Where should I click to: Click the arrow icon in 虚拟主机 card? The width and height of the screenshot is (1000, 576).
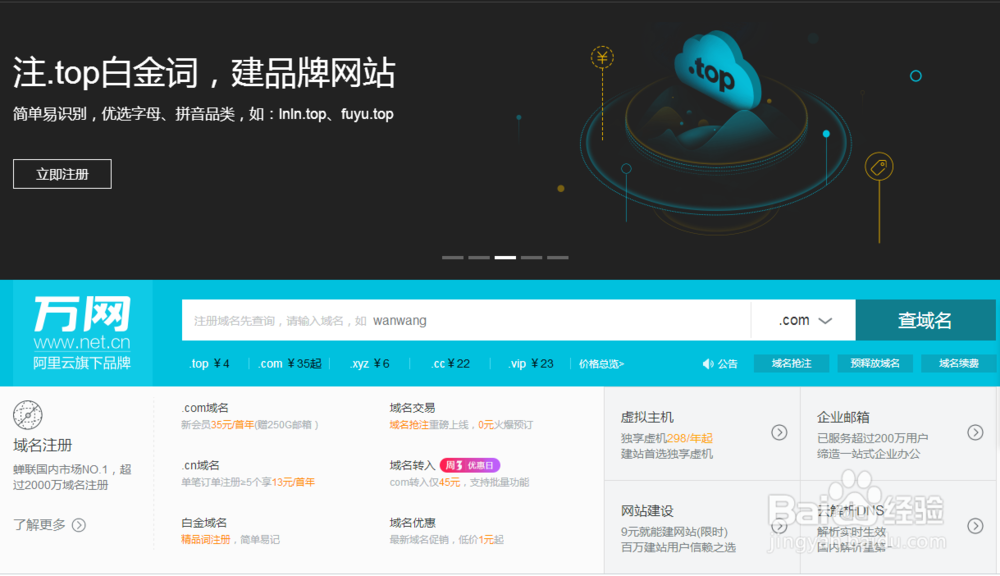[779, 432]
